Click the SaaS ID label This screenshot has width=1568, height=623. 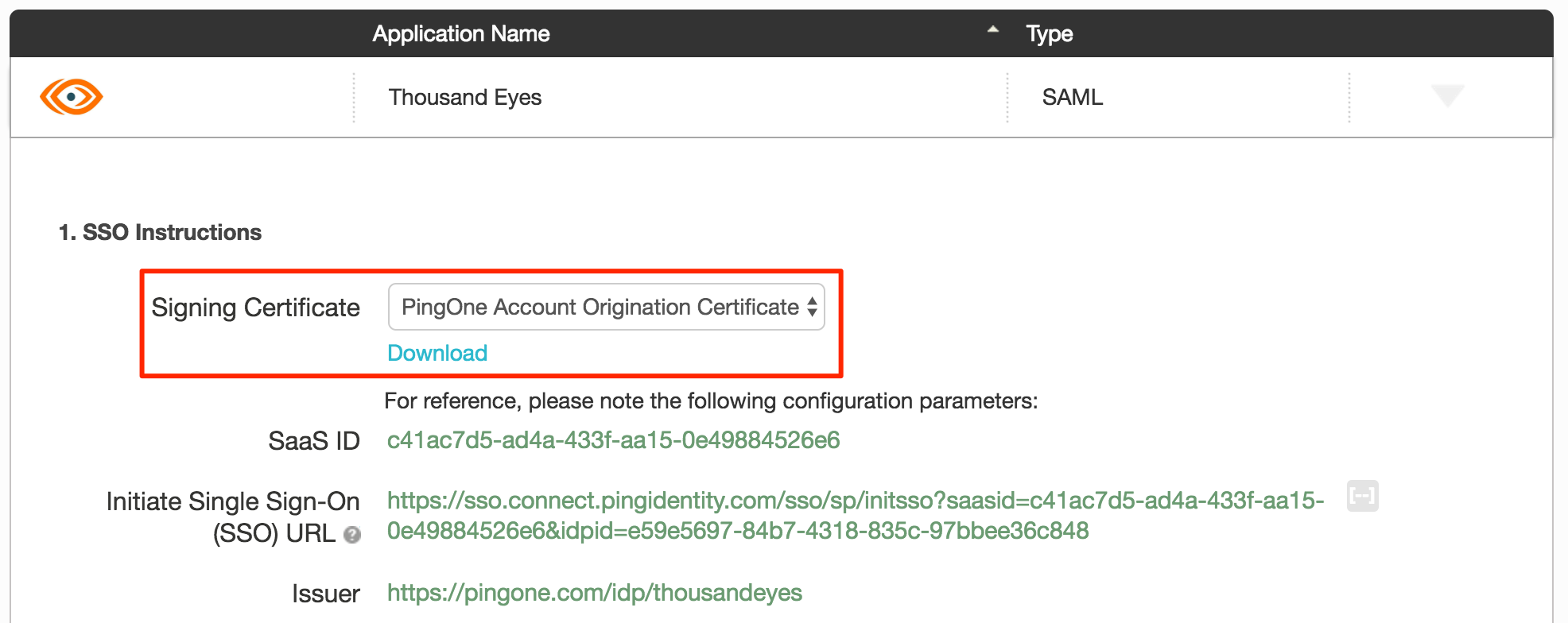[x=314, y=441]
